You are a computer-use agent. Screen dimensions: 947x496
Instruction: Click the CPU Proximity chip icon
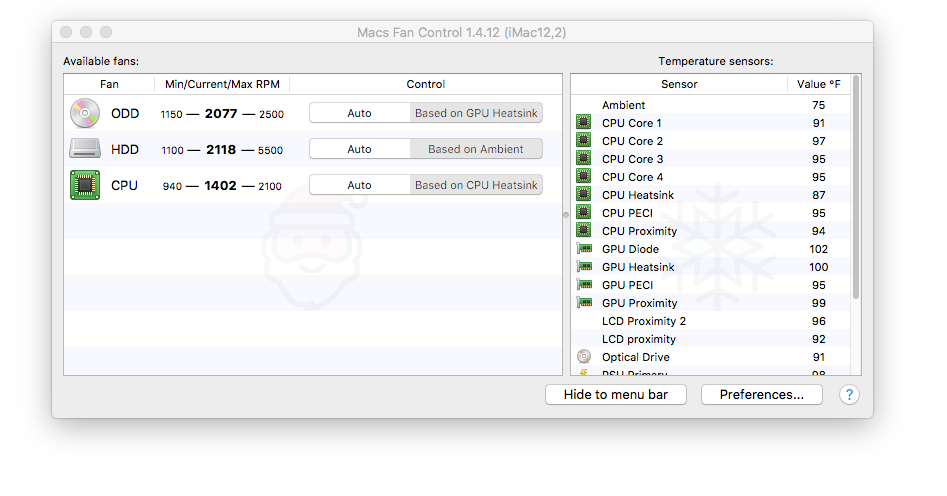tap(583, 230)
